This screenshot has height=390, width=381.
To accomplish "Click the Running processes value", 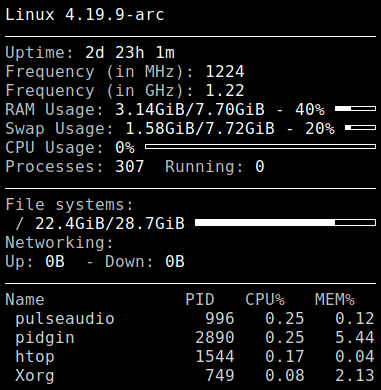I will point(260,166).
